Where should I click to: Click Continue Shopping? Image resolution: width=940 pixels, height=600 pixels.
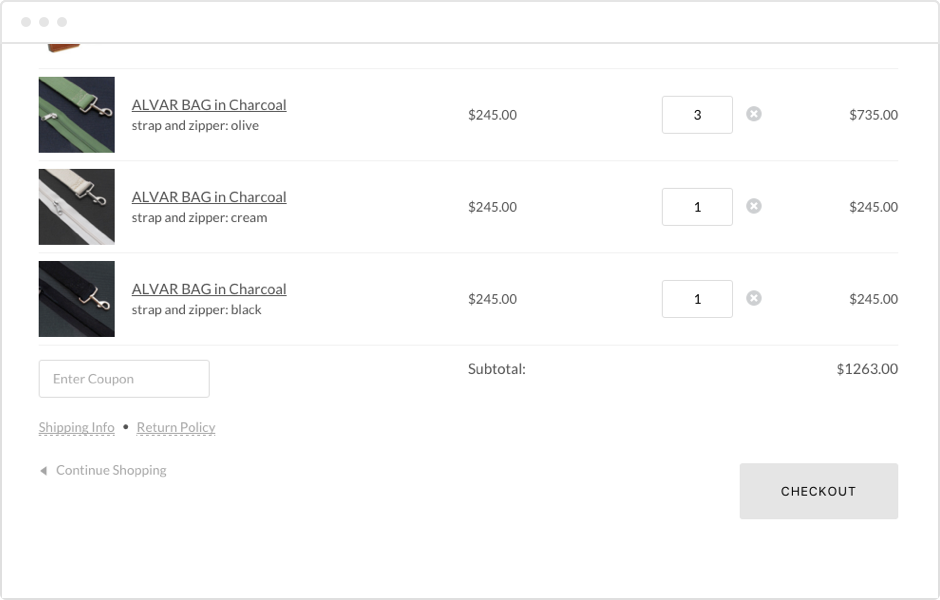tap(111, 470)
